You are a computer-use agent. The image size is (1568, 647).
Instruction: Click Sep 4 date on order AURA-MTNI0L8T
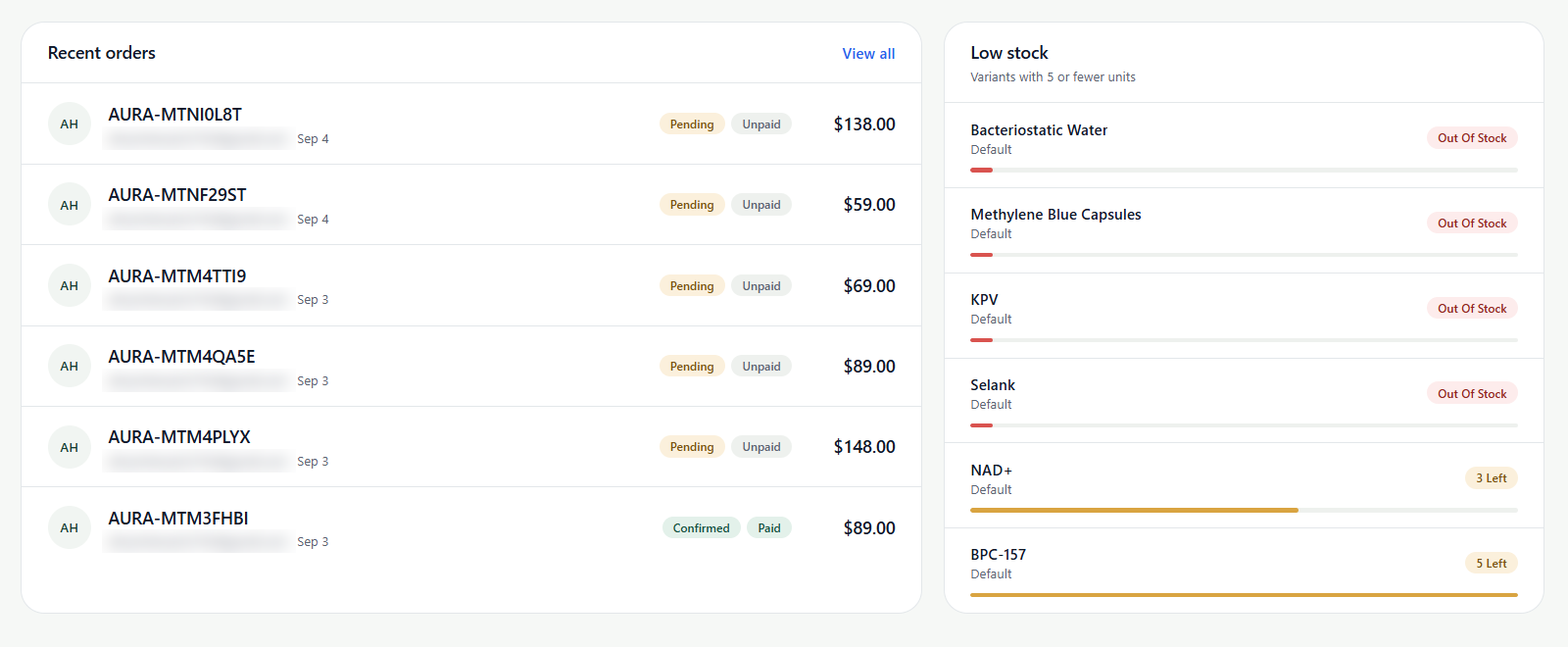click(313, 139)
